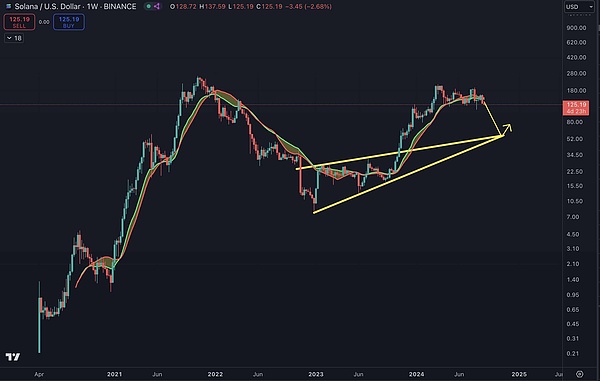Click the 125.19 BUY button
Screen dimensions: 600x381
69,22
